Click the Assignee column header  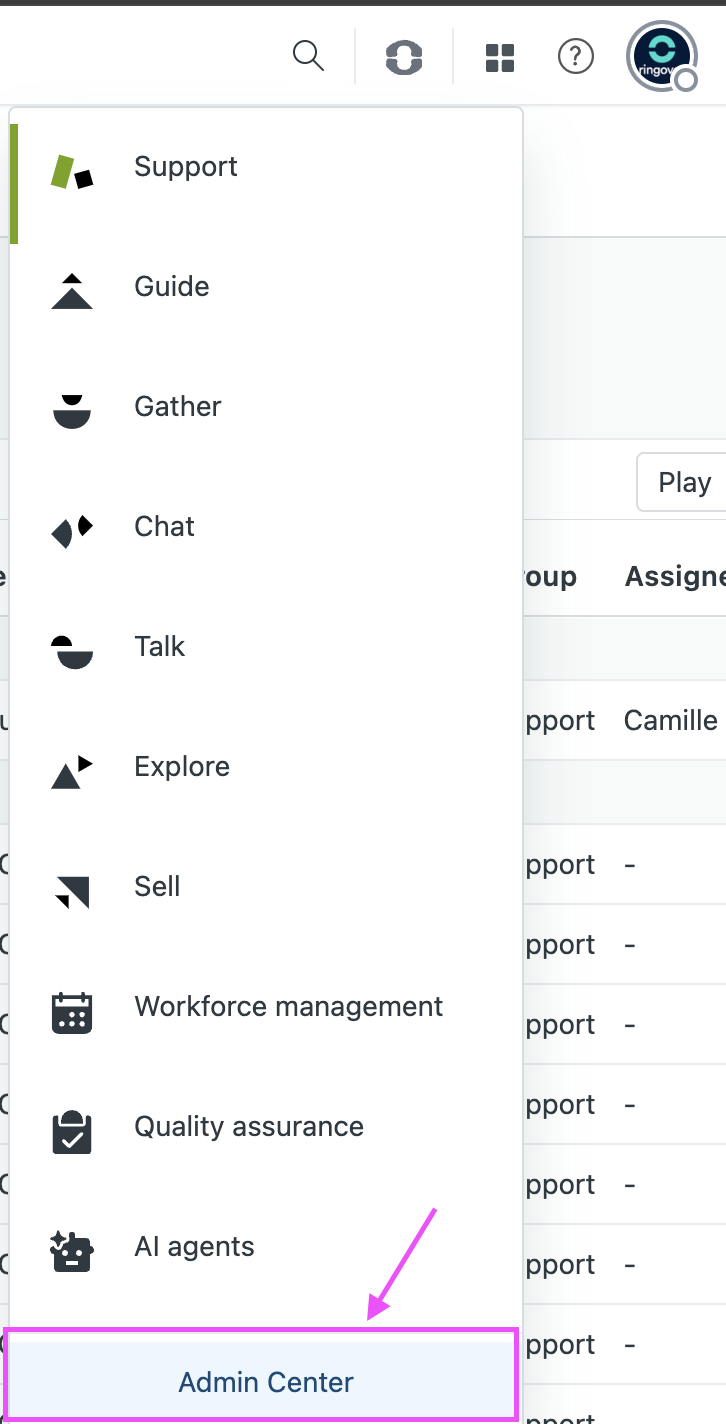pos(675,577)
